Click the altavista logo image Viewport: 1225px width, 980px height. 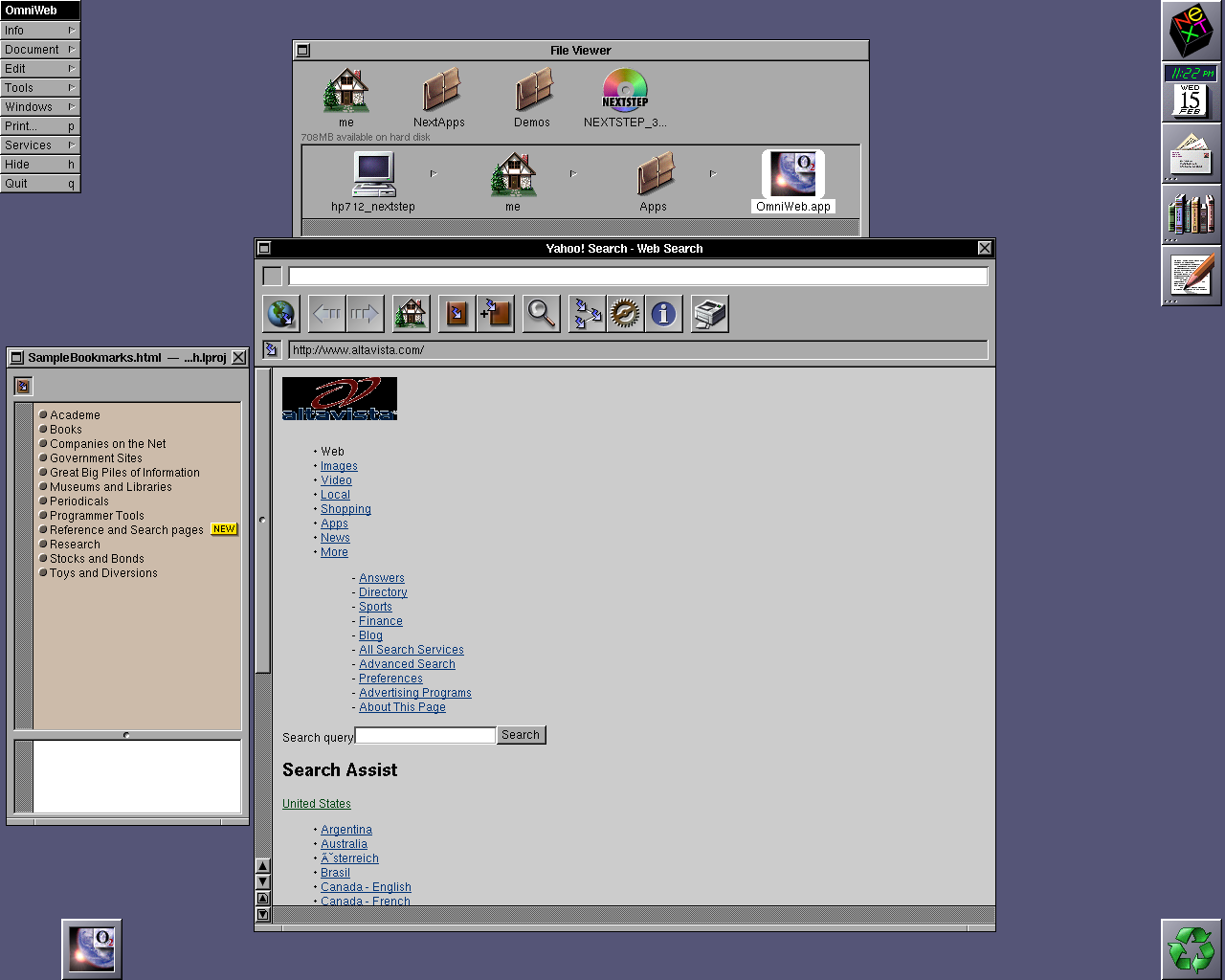[340, 398]
